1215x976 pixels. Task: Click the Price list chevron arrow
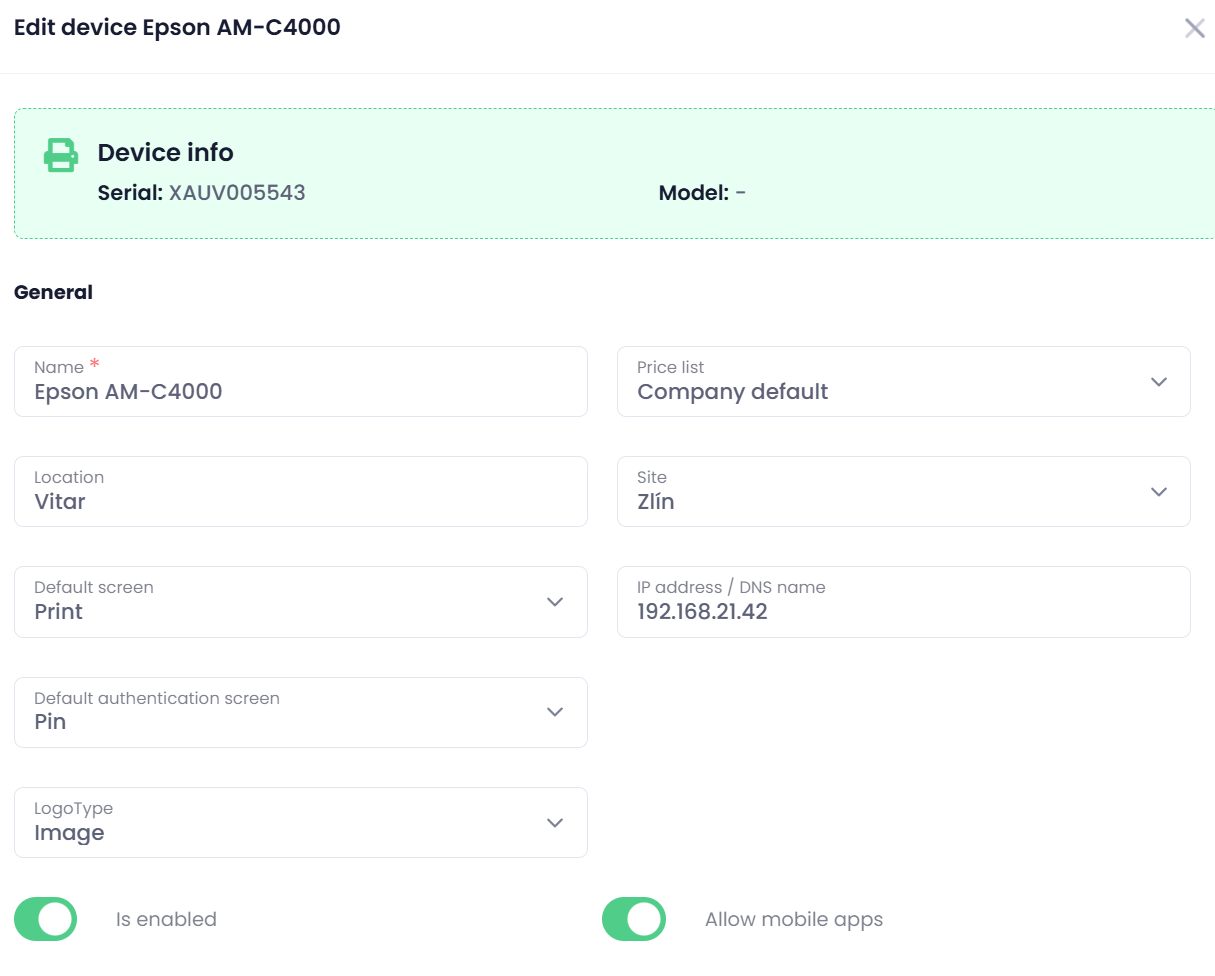(1158, 382)
